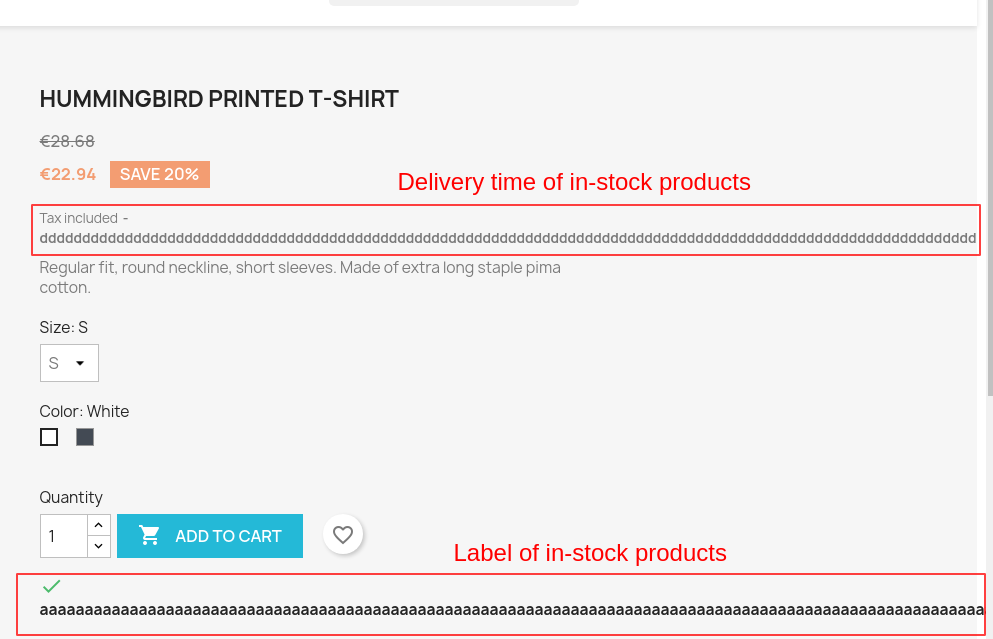The image size is (993, 639).
Task: Click the ADD TO CART button
Action: [210, 535]
